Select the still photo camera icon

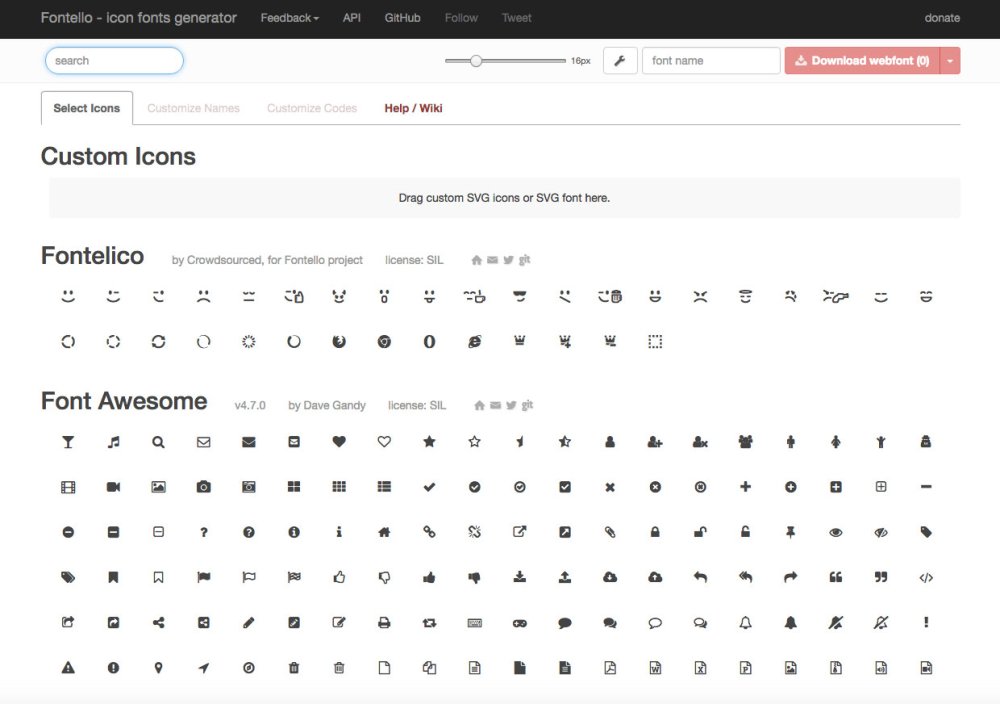203,487
